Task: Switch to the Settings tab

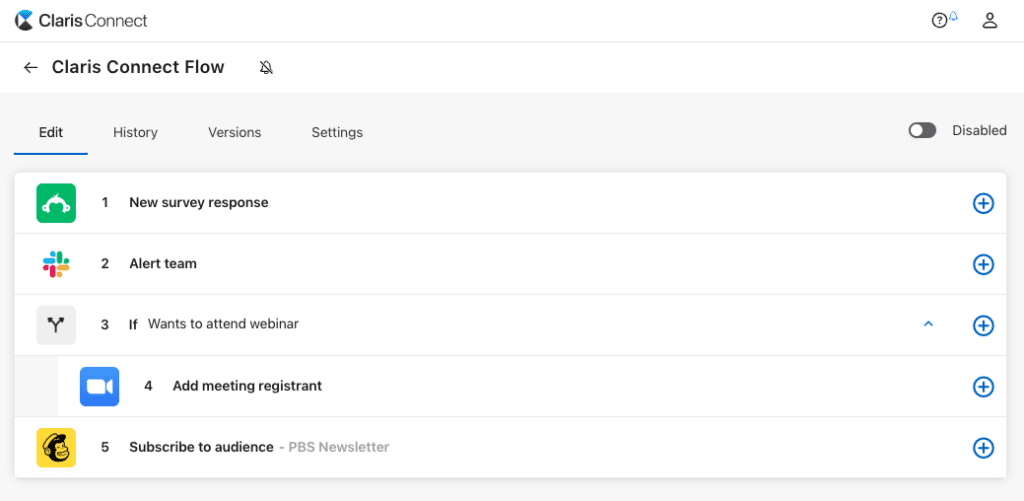Action: 337,133
